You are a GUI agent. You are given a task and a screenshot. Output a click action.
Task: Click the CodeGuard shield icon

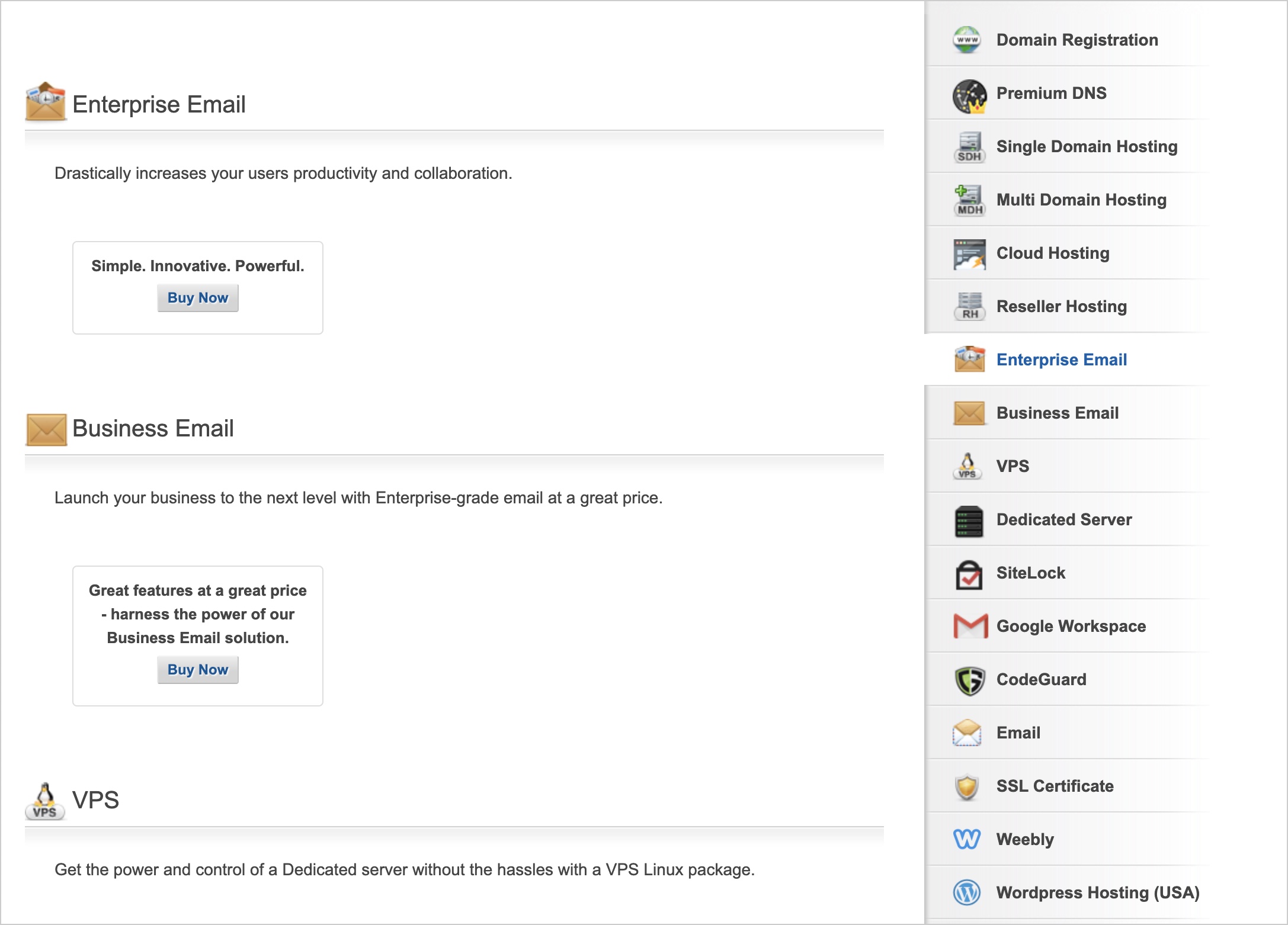[969, 680]
